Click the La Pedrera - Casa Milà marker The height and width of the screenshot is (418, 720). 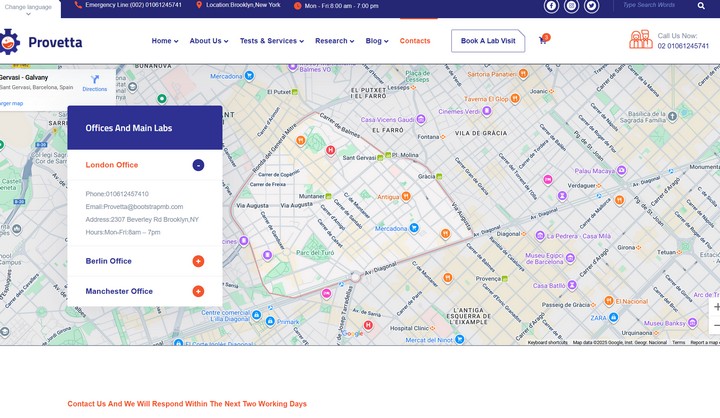click(x=540, y=236)
